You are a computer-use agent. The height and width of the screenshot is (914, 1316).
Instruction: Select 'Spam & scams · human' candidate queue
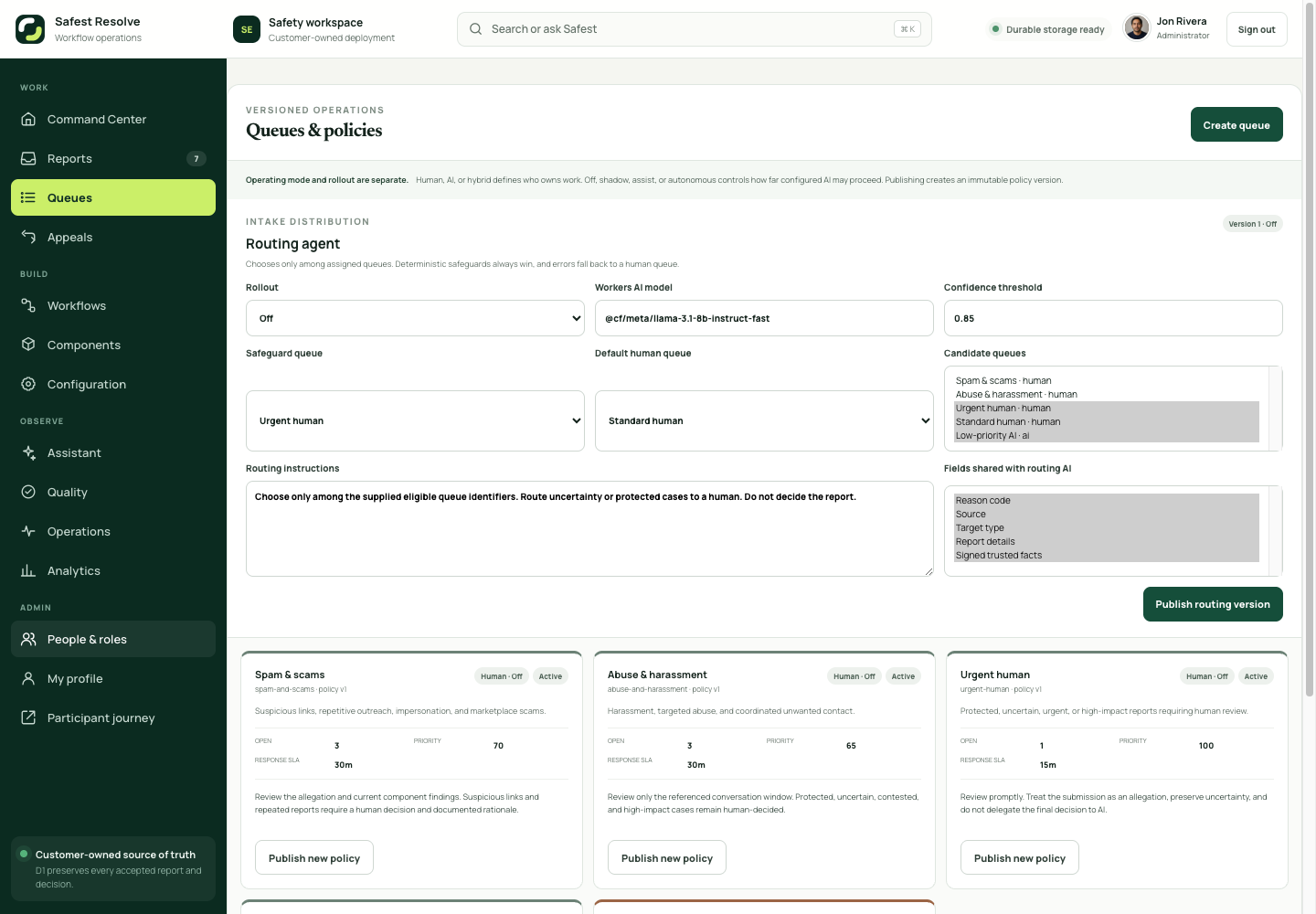(1107, 380)
